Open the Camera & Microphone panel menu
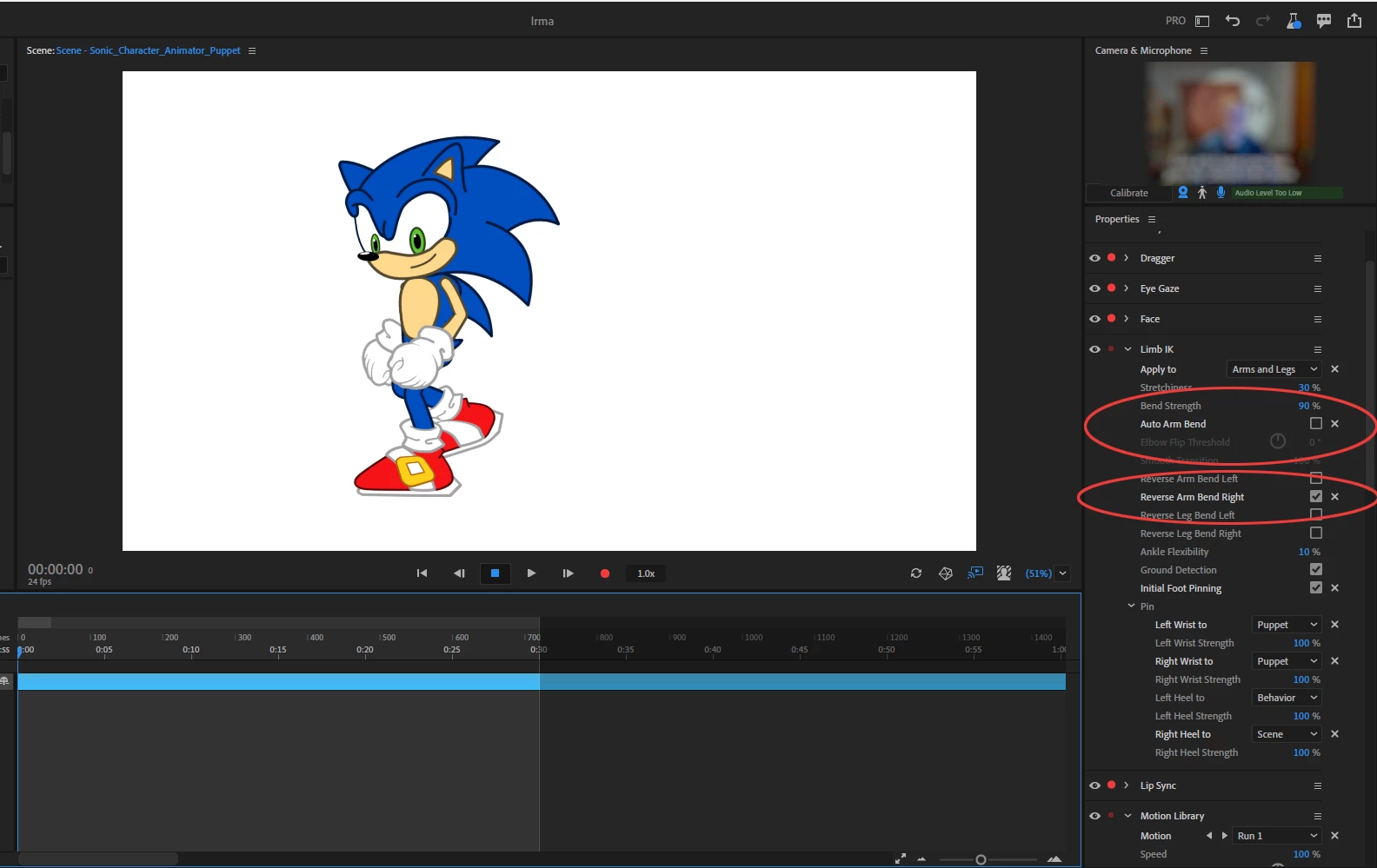 pyautogui.click(x=1204, y=50)
